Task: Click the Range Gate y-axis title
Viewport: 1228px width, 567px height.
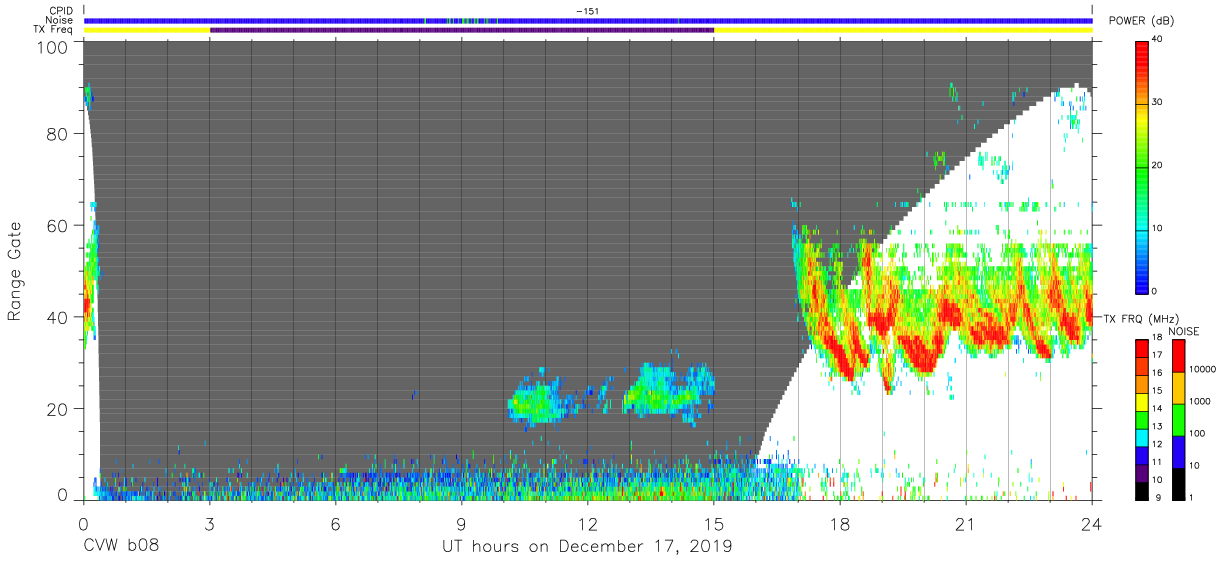Action: click(16, 271)
